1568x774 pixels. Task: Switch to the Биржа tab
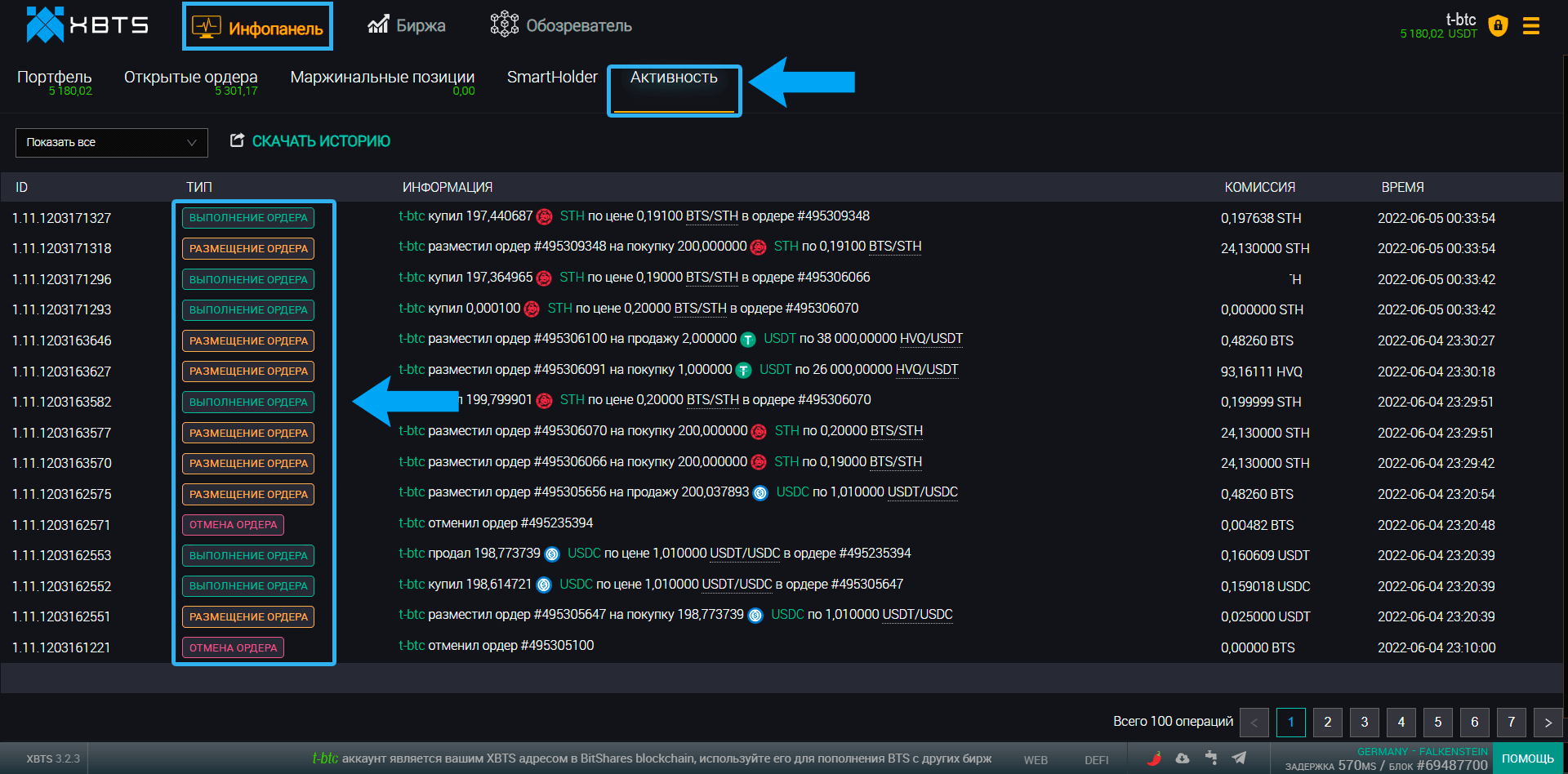click(407, 26)
